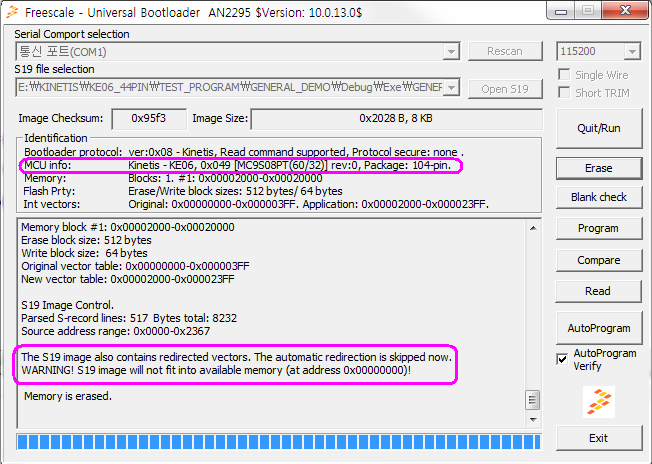Minimize the bootloader window
This screenshot has height=464, width=652.
point(561,11)
